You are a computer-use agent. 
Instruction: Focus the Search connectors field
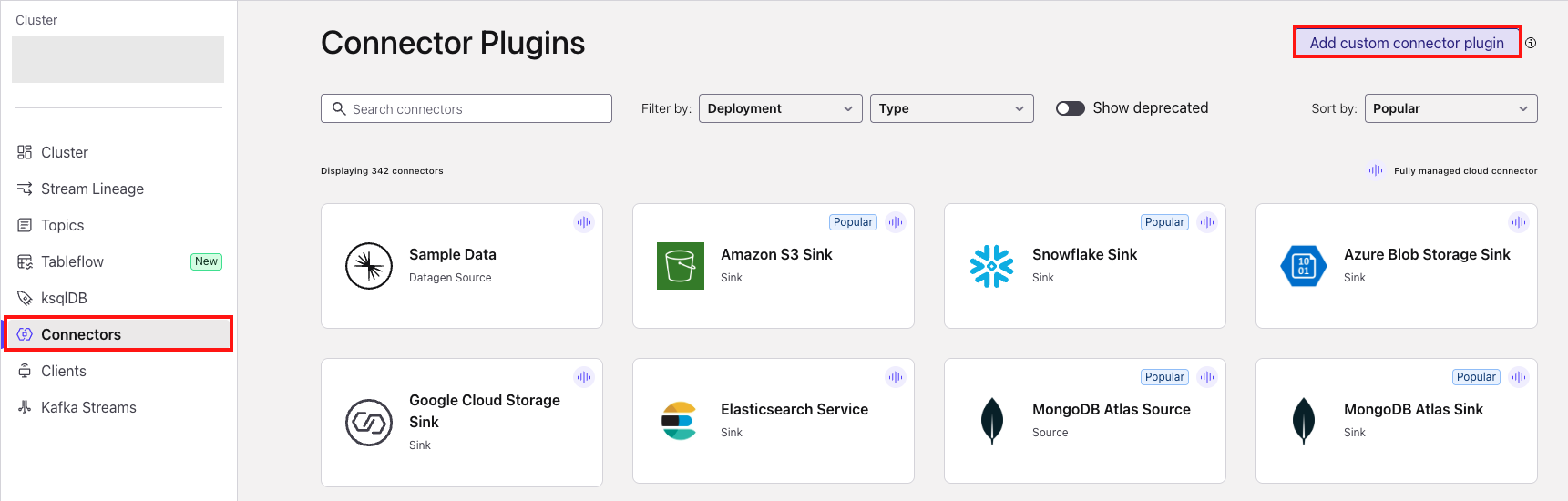(466, 108)
